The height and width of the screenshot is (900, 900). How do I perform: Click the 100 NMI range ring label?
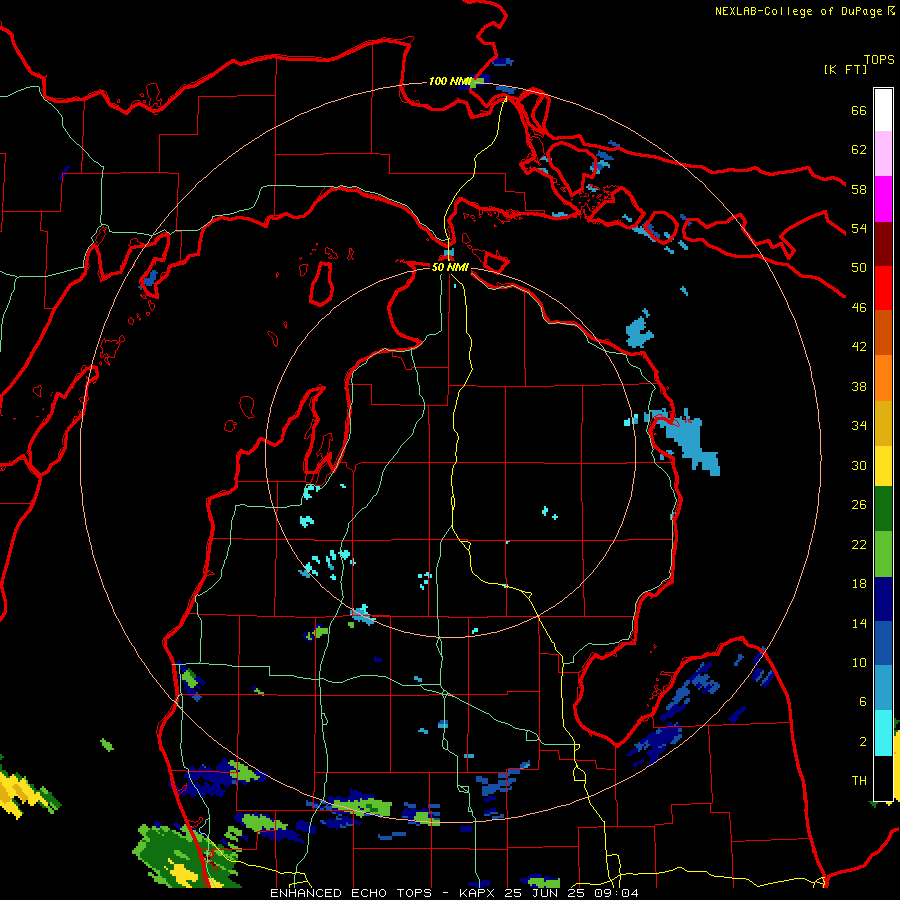[449, 81]
